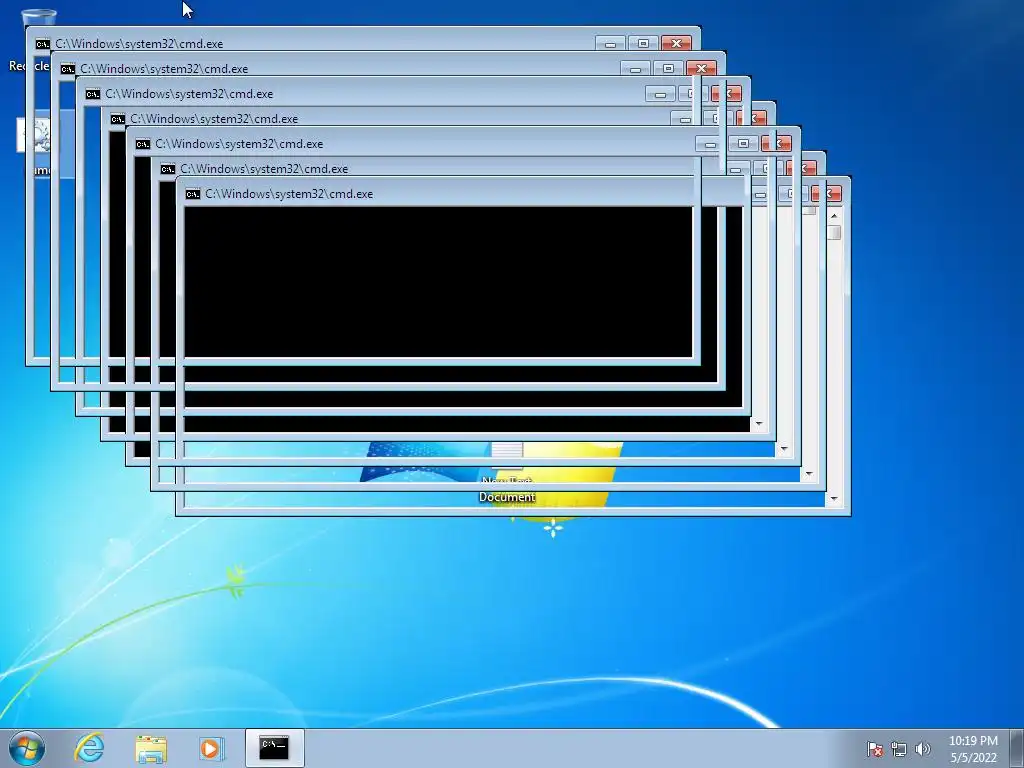The height and width of the screenshot is (768, 1024).
Task: Select title text of the lowest cmd window
Action: (289, 194)
